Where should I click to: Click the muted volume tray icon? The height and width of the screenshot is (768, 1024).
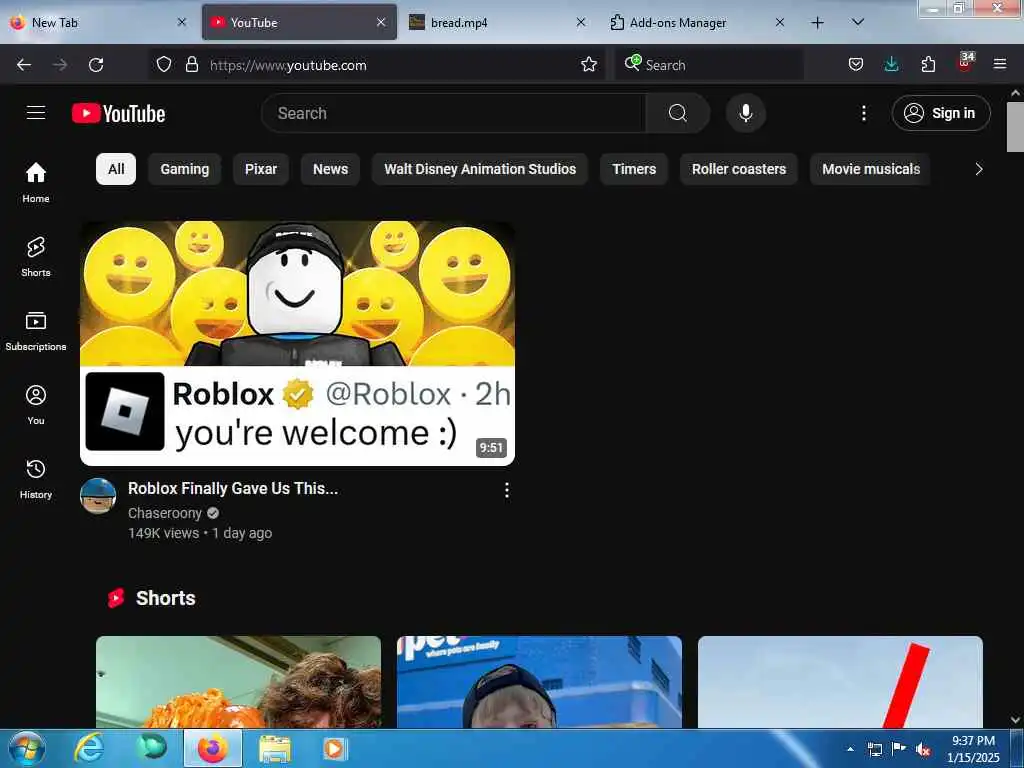click(x=923, y=750)
